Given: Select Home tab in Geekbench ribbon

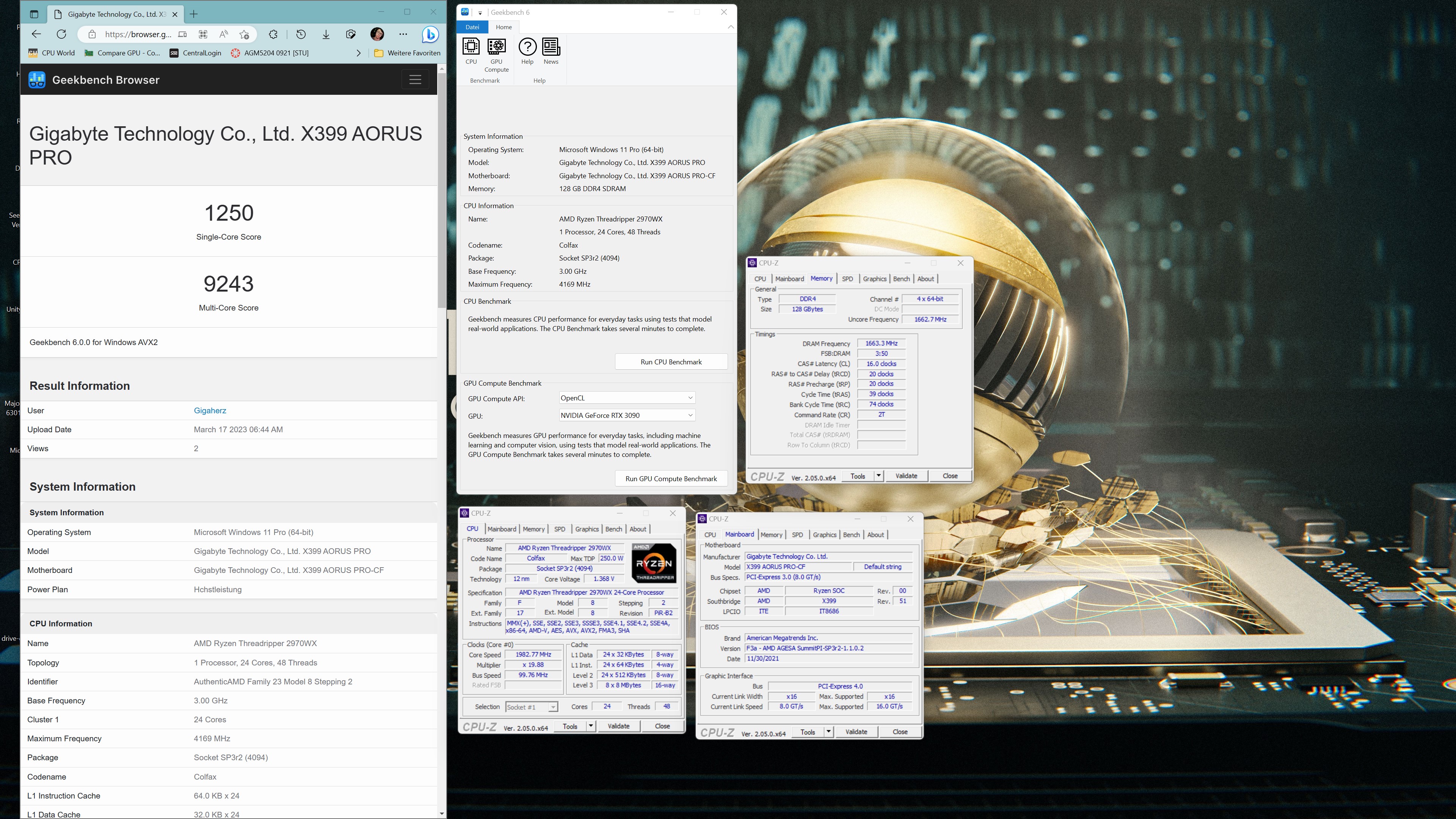Looking at the screenshot, I should [504, 27].
